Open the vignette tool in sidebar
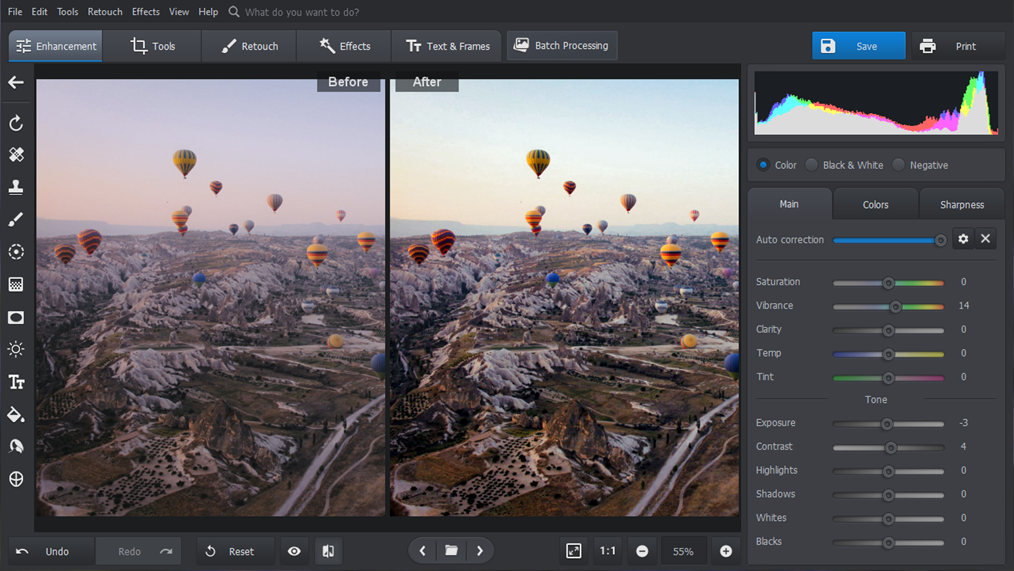This screenshot has width=1014, height=571. tap(16, 317)
